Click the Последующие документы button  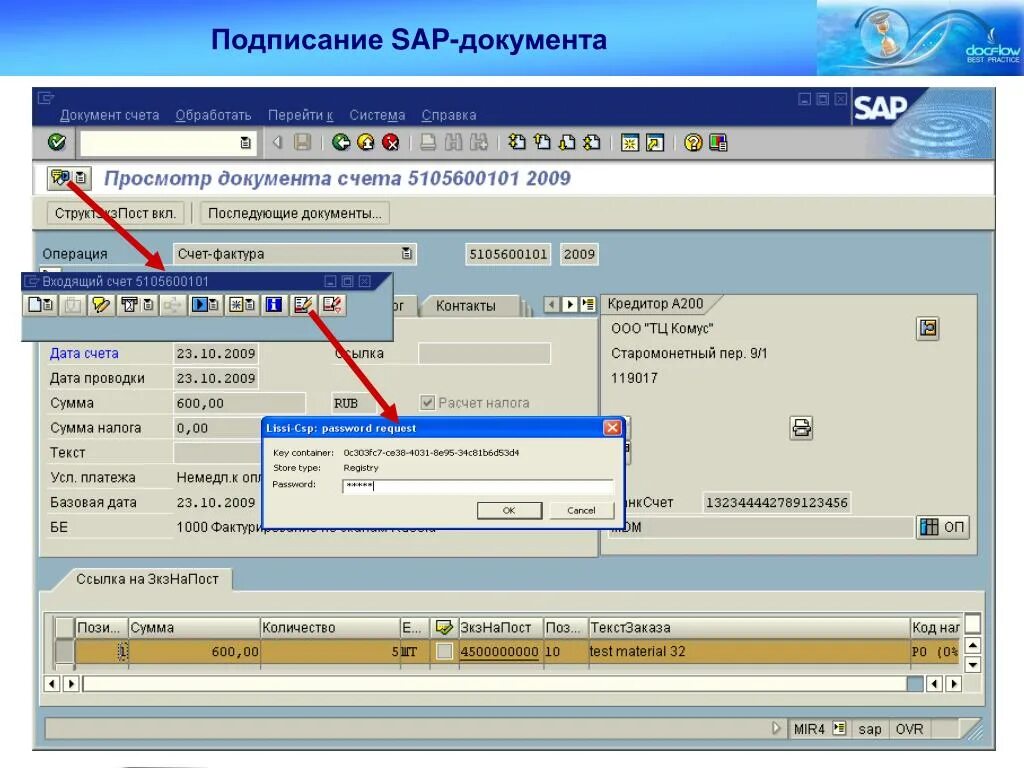(x=295, y=213)
